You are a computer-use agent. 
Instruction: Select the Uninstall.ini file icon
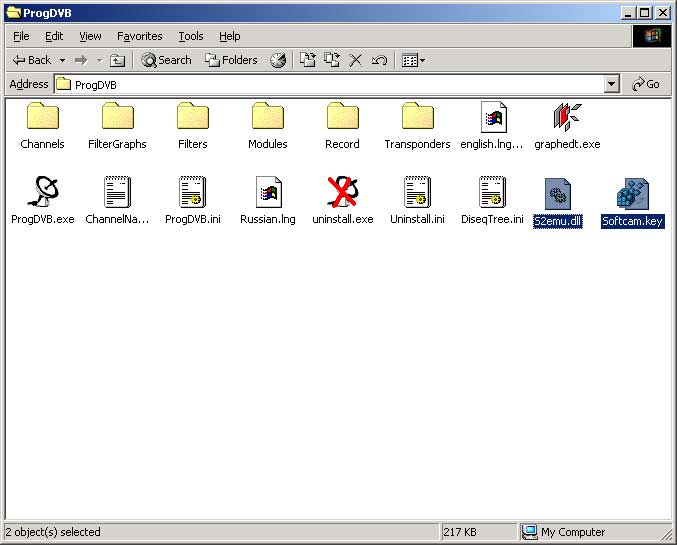[418, 192]
